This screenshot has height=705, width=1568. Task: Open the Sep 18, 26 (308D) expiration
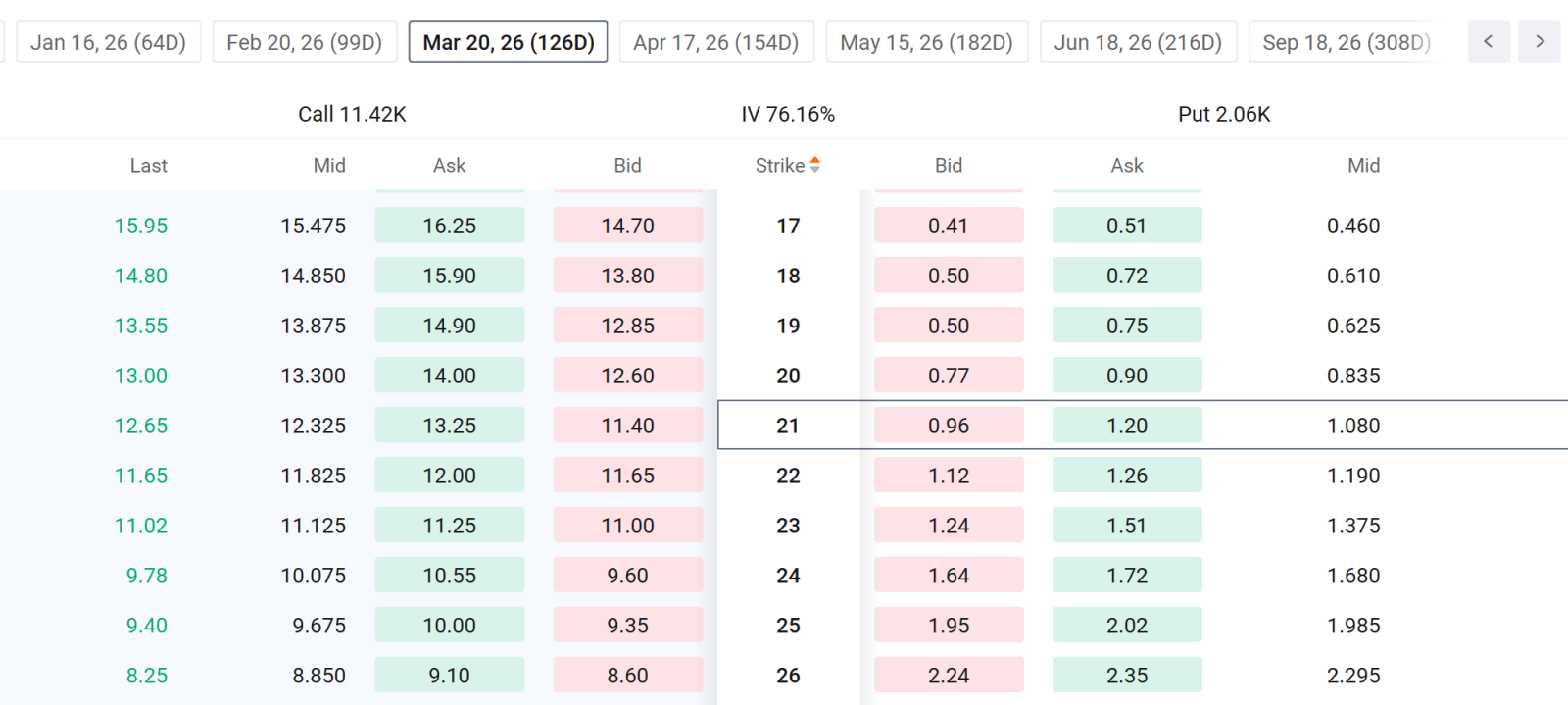(x=1347, y=42)
